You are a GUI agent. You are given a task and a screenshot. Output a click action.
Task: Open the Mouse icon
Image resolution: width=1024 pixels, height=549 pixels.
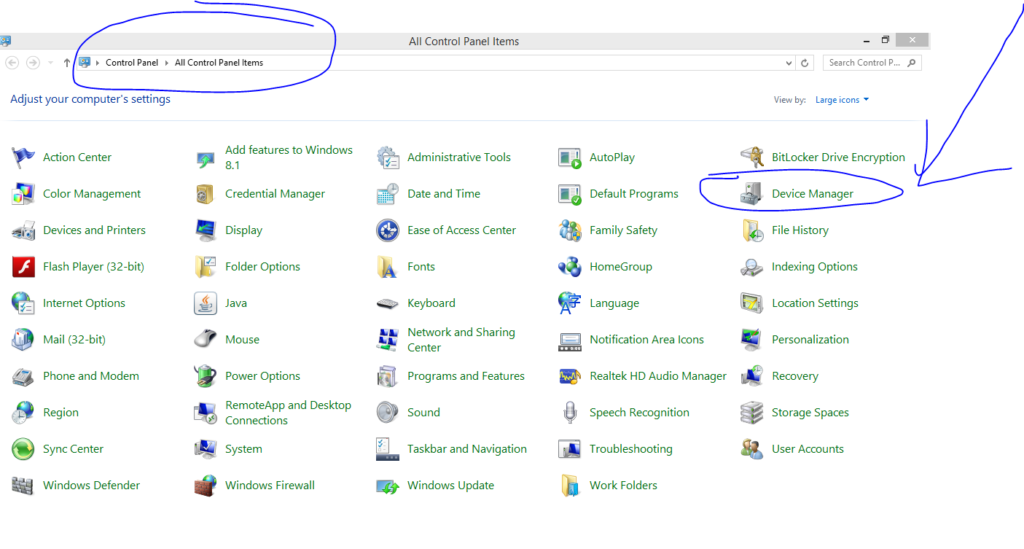tap(205, 339)
